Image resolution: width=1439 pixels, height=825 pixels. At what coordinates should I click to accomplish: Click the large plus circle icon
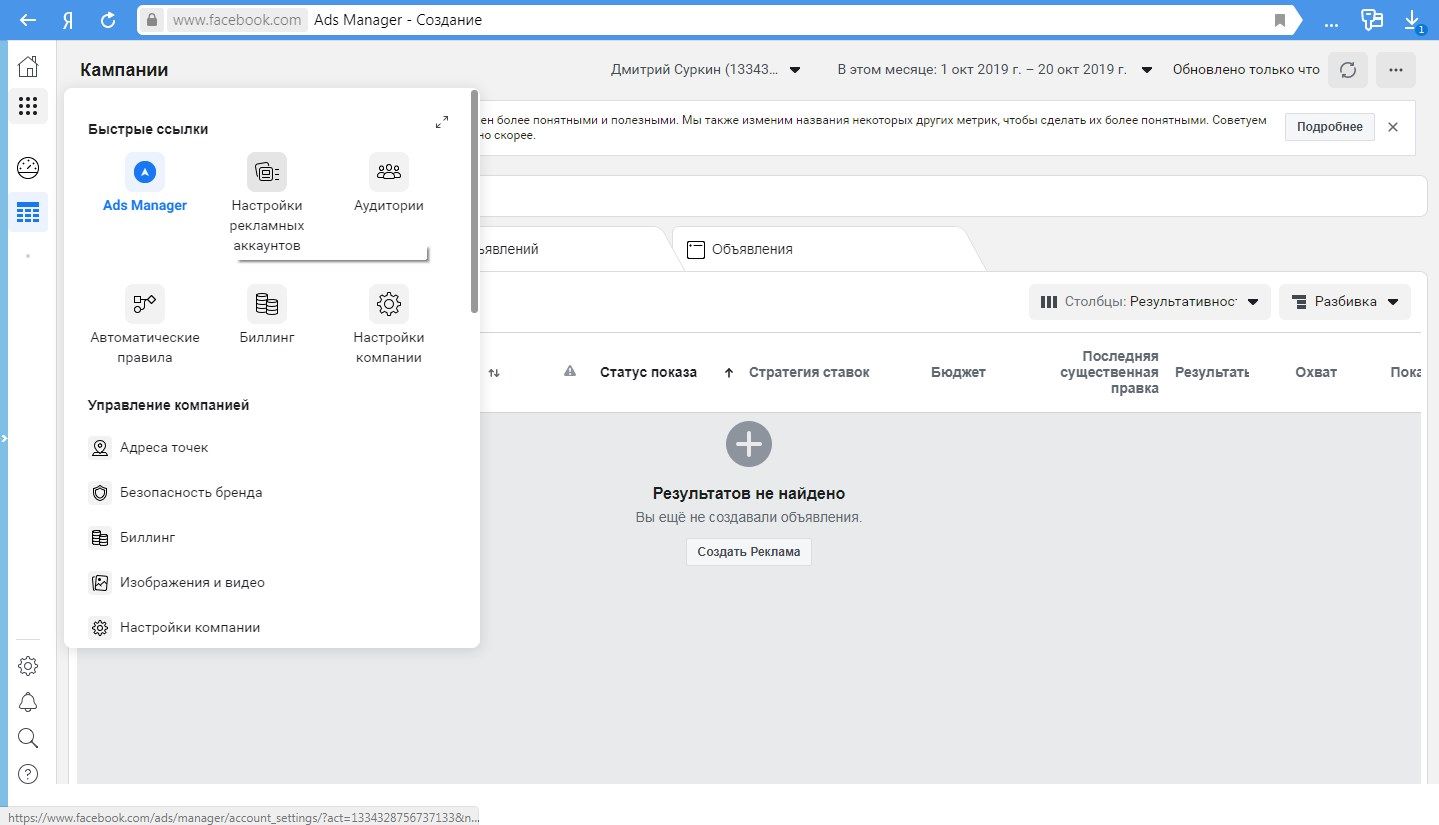(749, 443)
